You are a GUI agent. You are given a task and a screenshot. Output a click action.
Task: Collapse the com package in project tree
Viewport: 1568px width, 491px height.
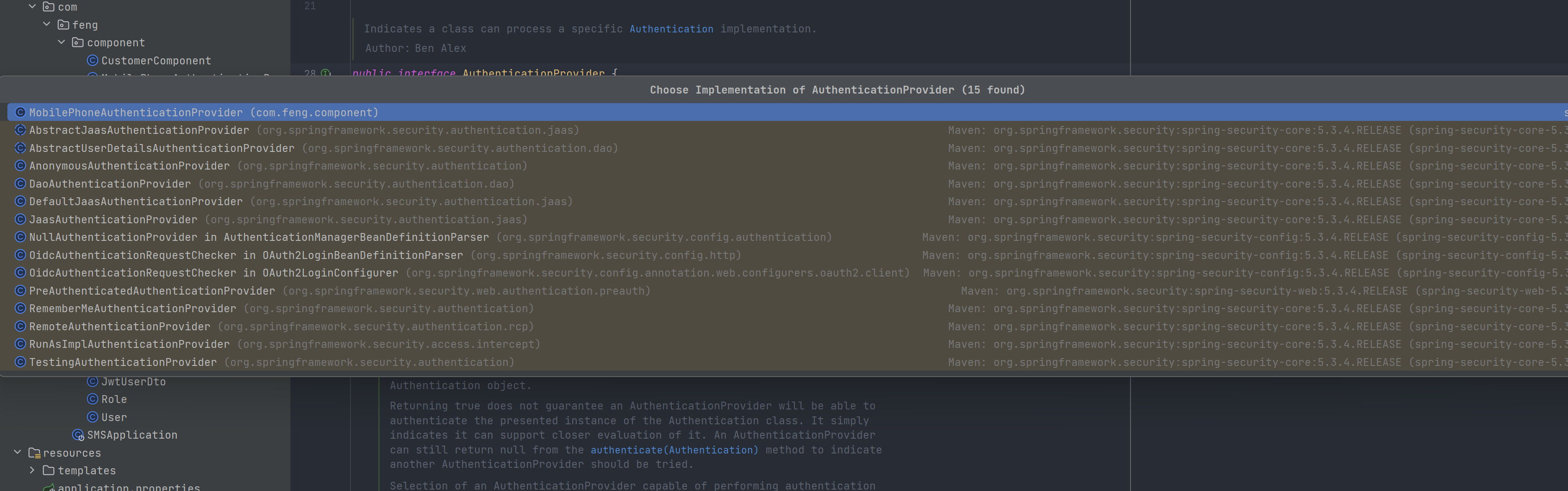[32, 6]
